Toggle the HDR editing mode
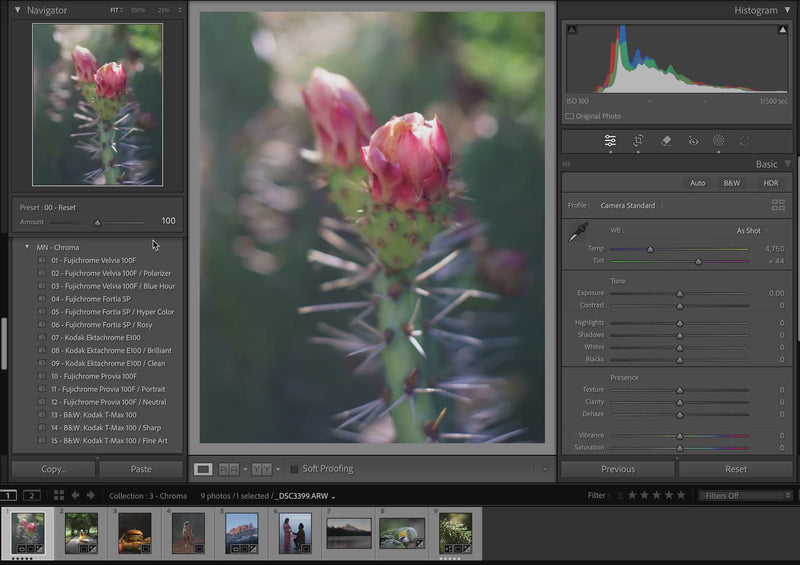The width and height of the screenshot is (800, 565). pos(771,183)
